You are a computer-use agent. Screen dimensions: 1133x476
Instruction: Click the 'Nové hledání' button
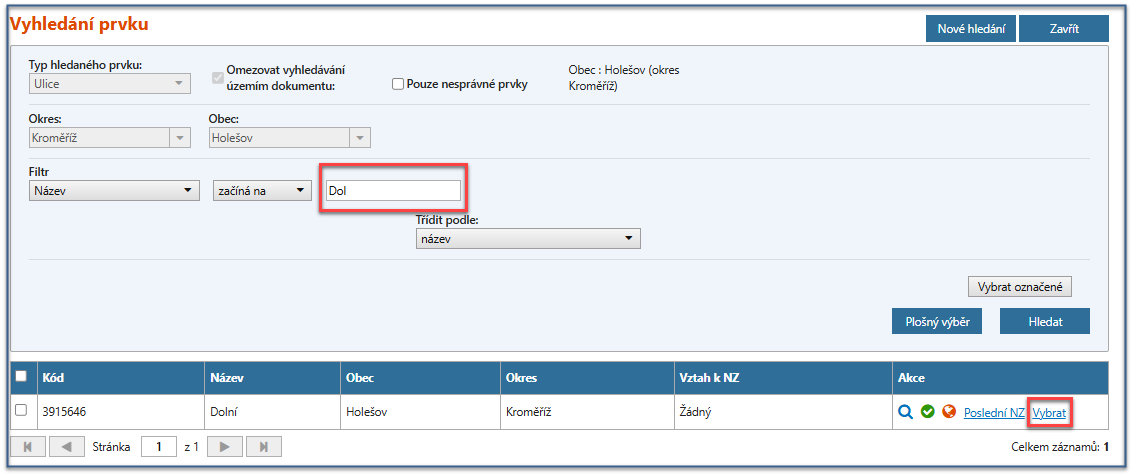click(970, 29)
